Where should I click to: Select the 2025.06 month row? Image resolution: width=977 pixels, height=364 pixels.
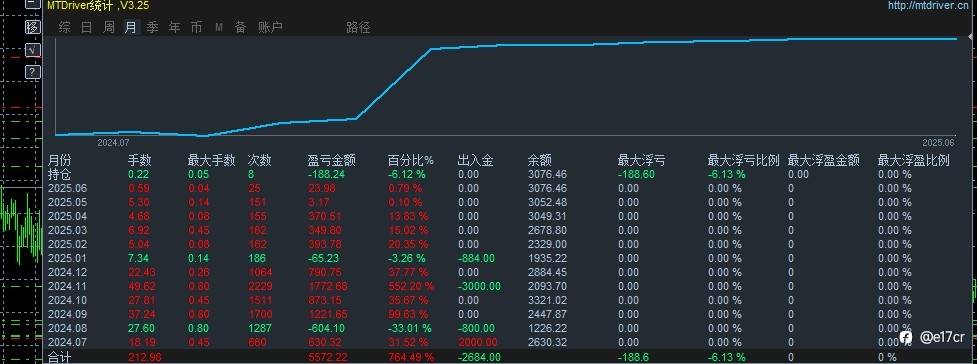coord(68,188)
